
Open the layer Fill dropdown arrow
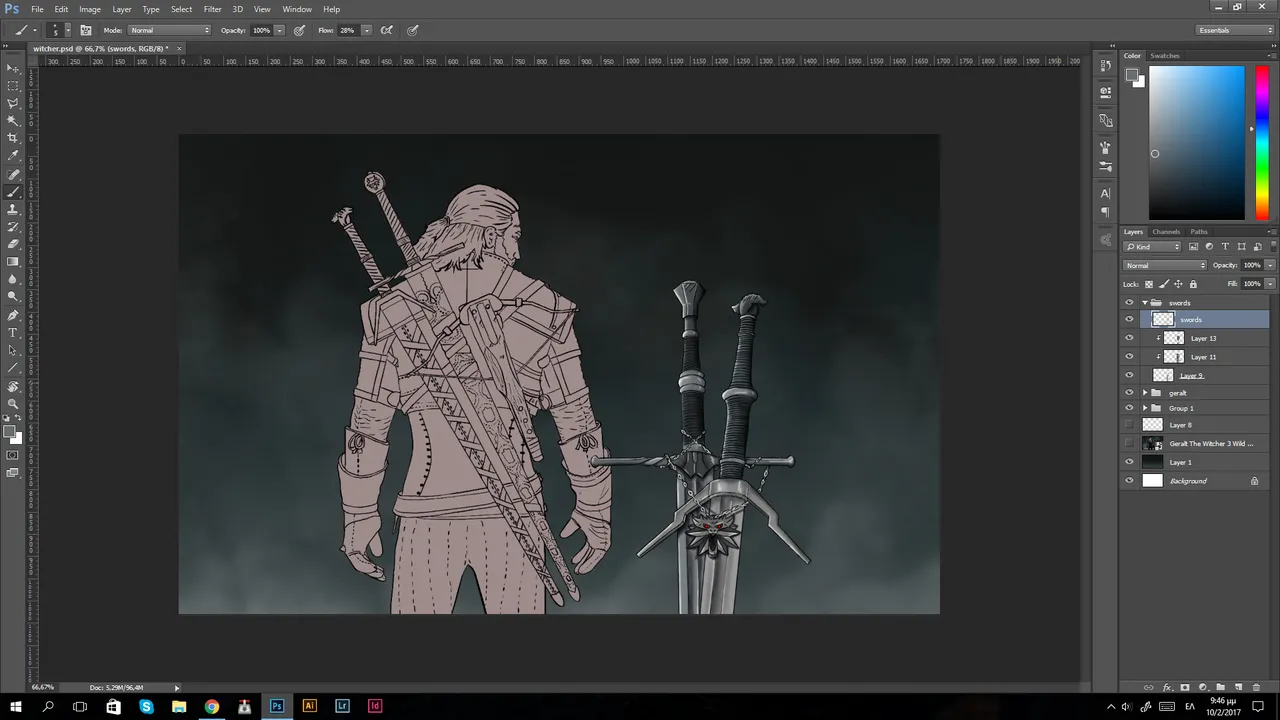pyautogui.click(x=1270, y=284)
